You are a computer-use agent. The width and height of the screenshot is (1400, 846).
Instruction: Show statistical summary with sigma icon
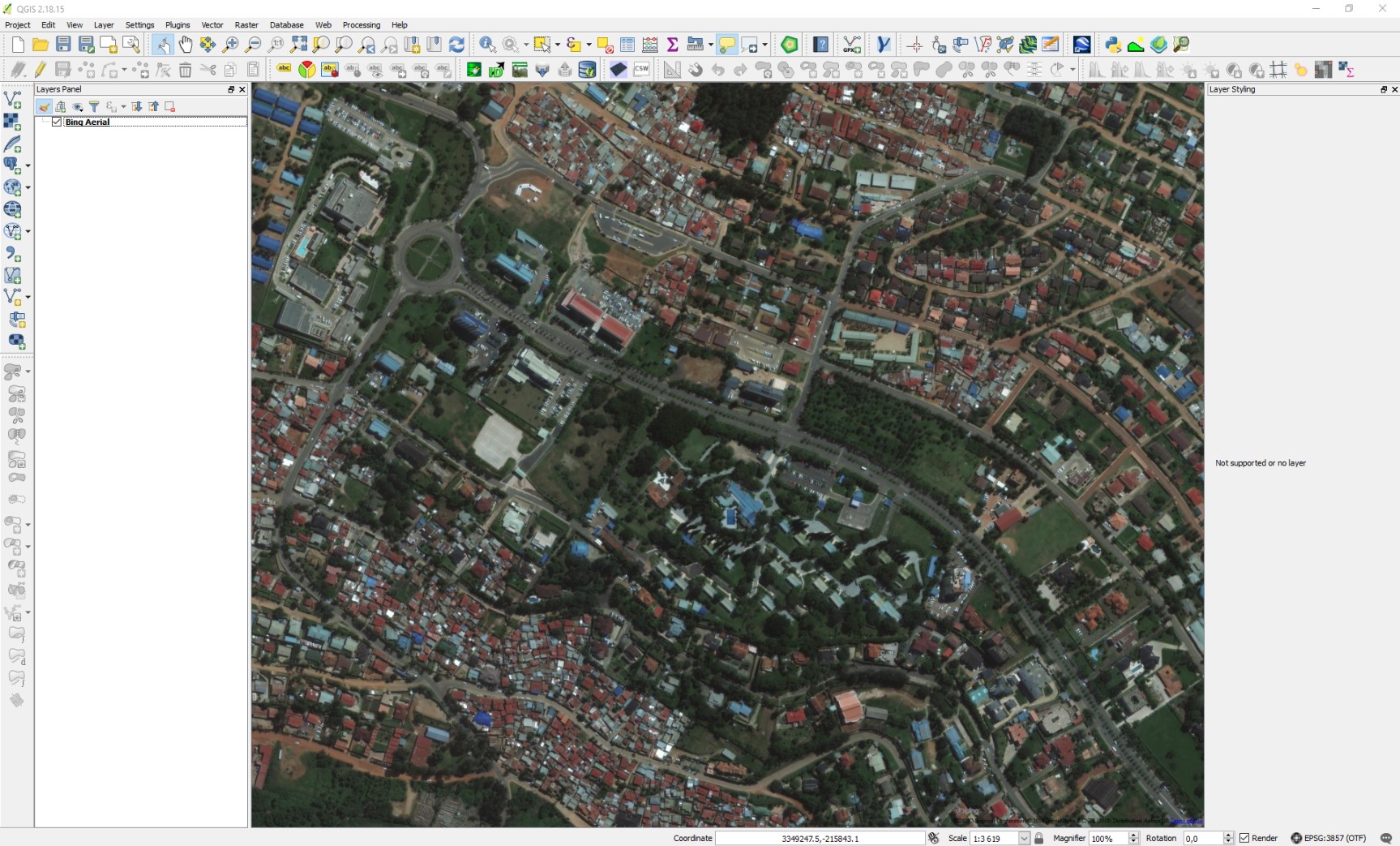coord(673,45)
